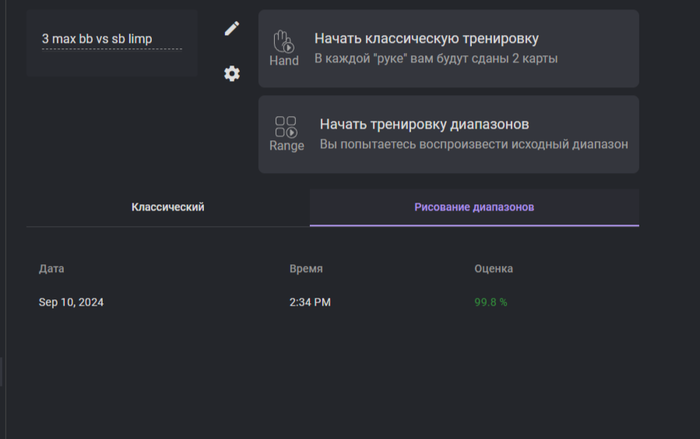The width and height of the screenshot is (700, 439).
Task: Open settings with the gear icon
Action: coord(232,73)
